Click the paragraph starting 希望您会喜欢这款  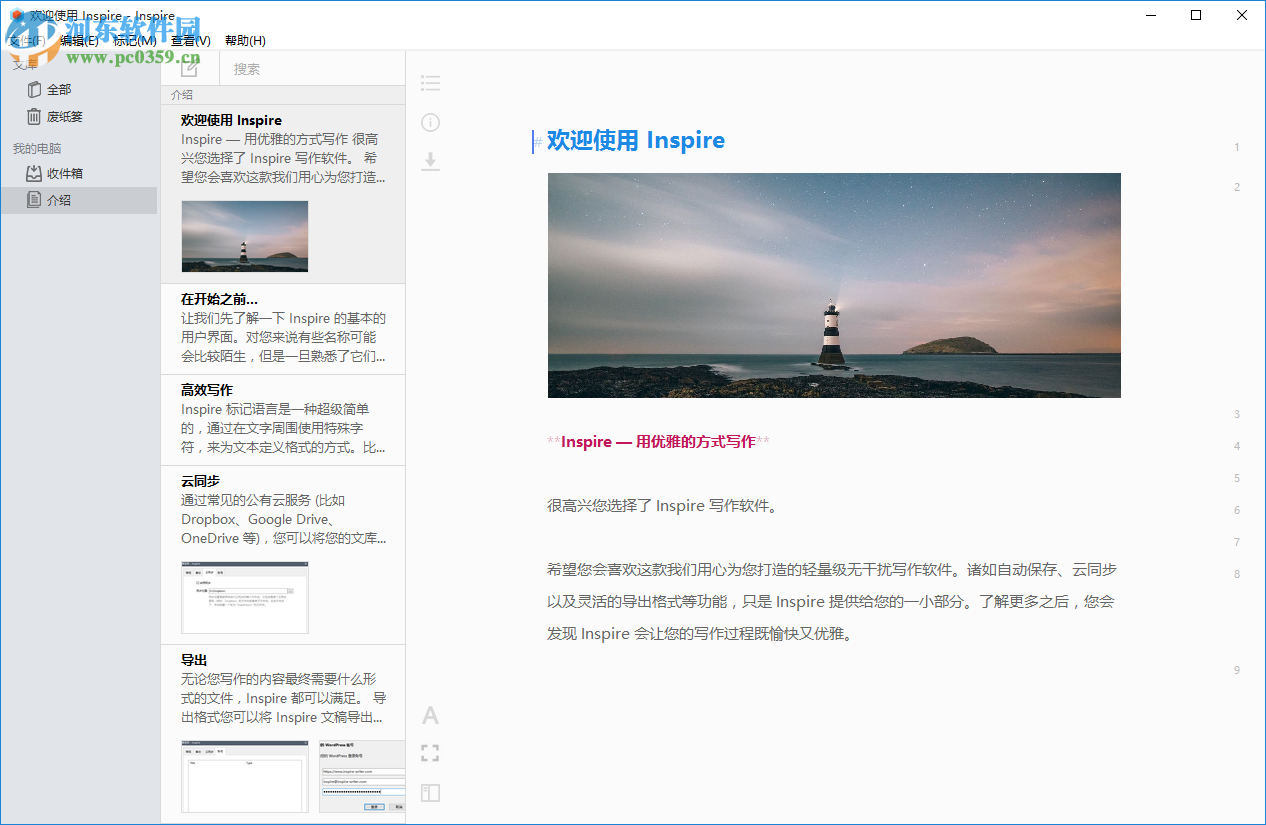[x=832, y=602]
